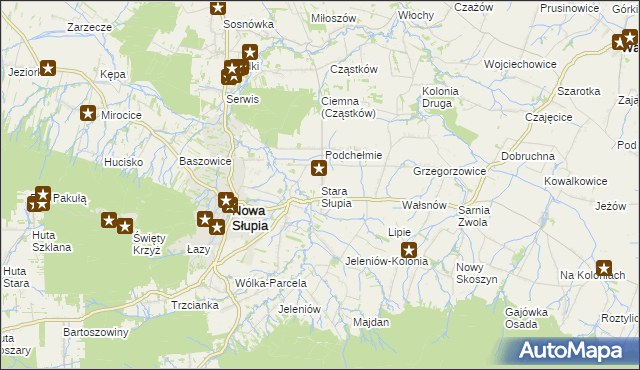Open the star marker at Na Koloniach
This screenshot has width=640, height=370.
coord(604,268)
